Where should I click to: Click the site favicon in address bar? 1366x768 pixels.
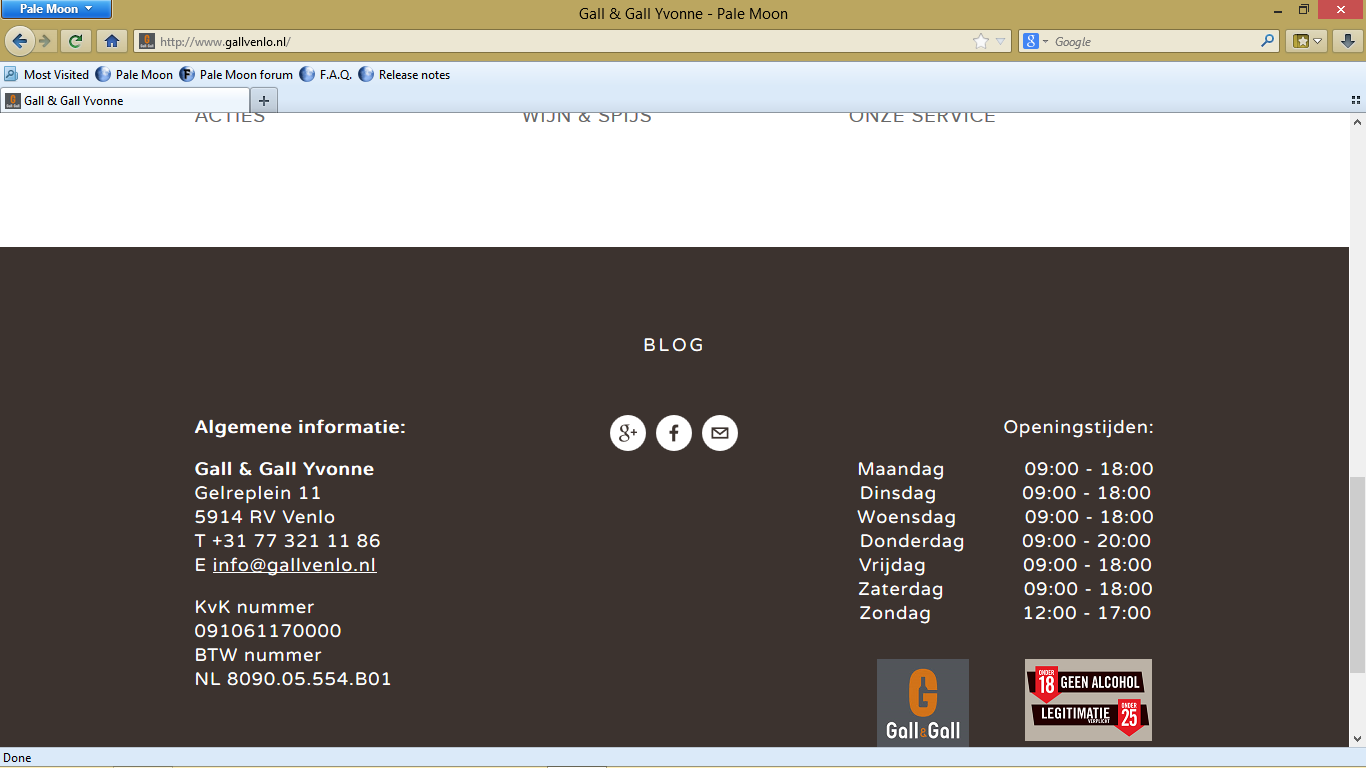146,42
